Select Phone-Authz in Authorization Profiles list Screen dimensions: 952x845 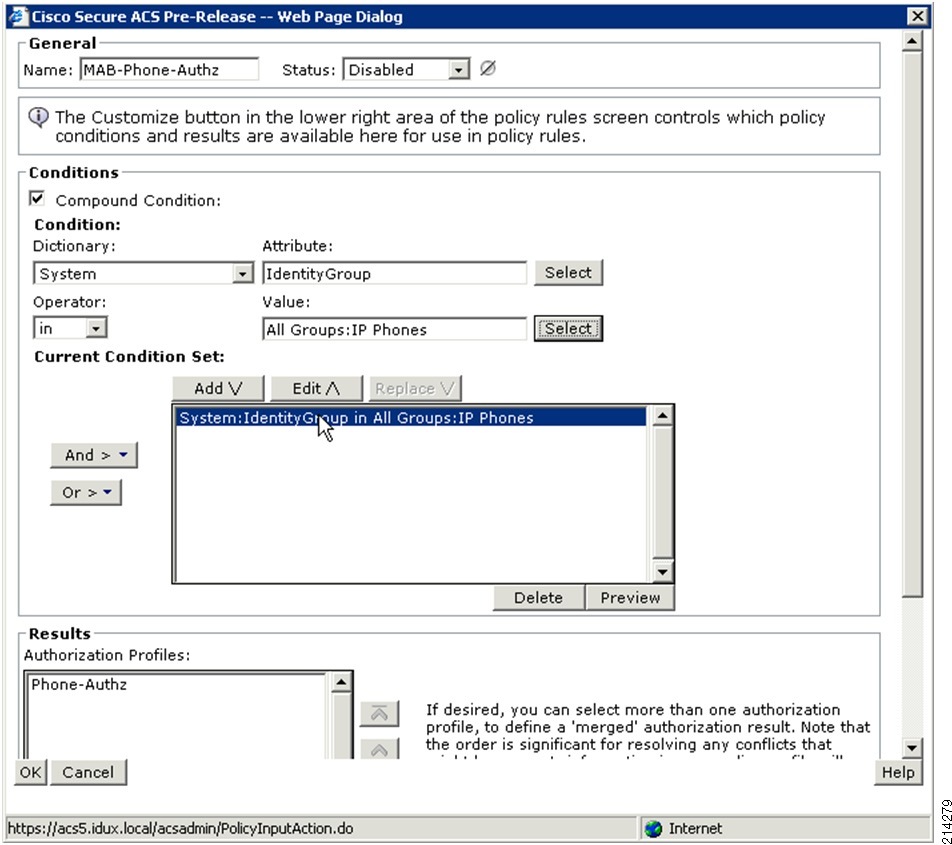(79, 685)
